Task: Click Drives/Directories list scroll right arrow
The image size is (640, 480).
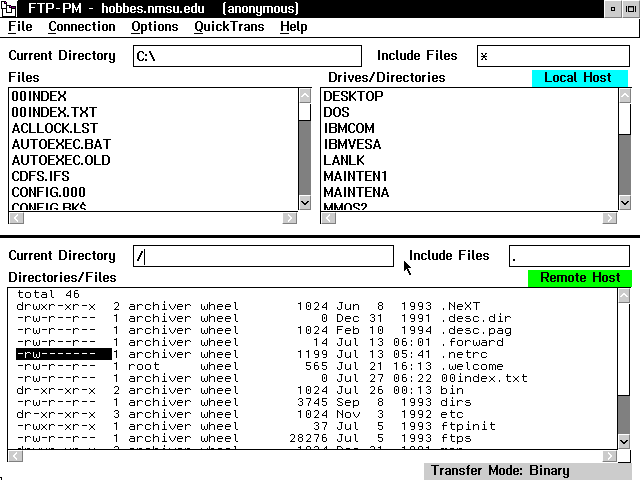Action: pyautogui.click(x=610, y=218)
